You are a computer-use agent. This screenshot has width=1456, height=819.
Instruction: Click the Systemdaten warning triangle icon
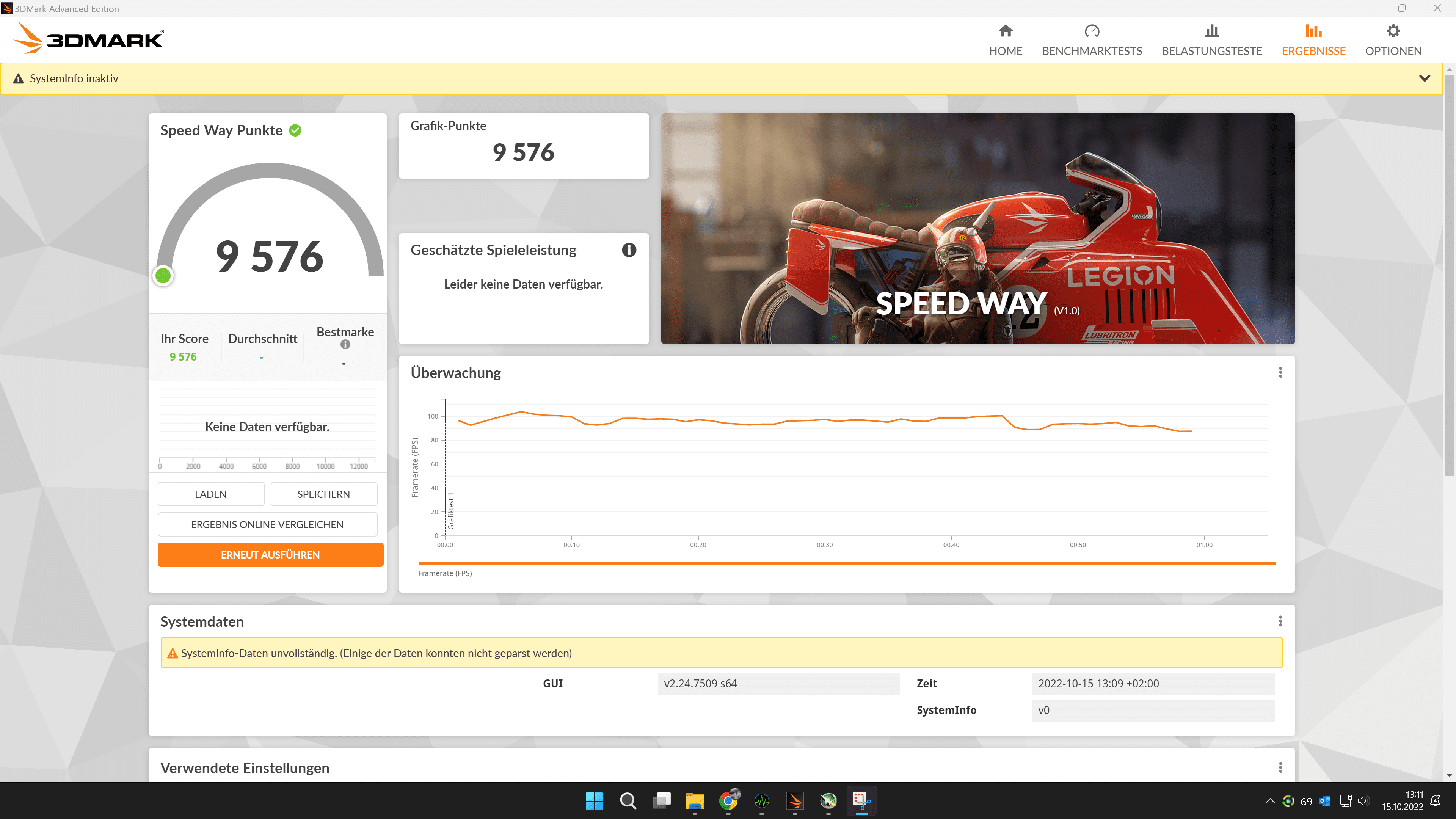(x=173, y=653)
